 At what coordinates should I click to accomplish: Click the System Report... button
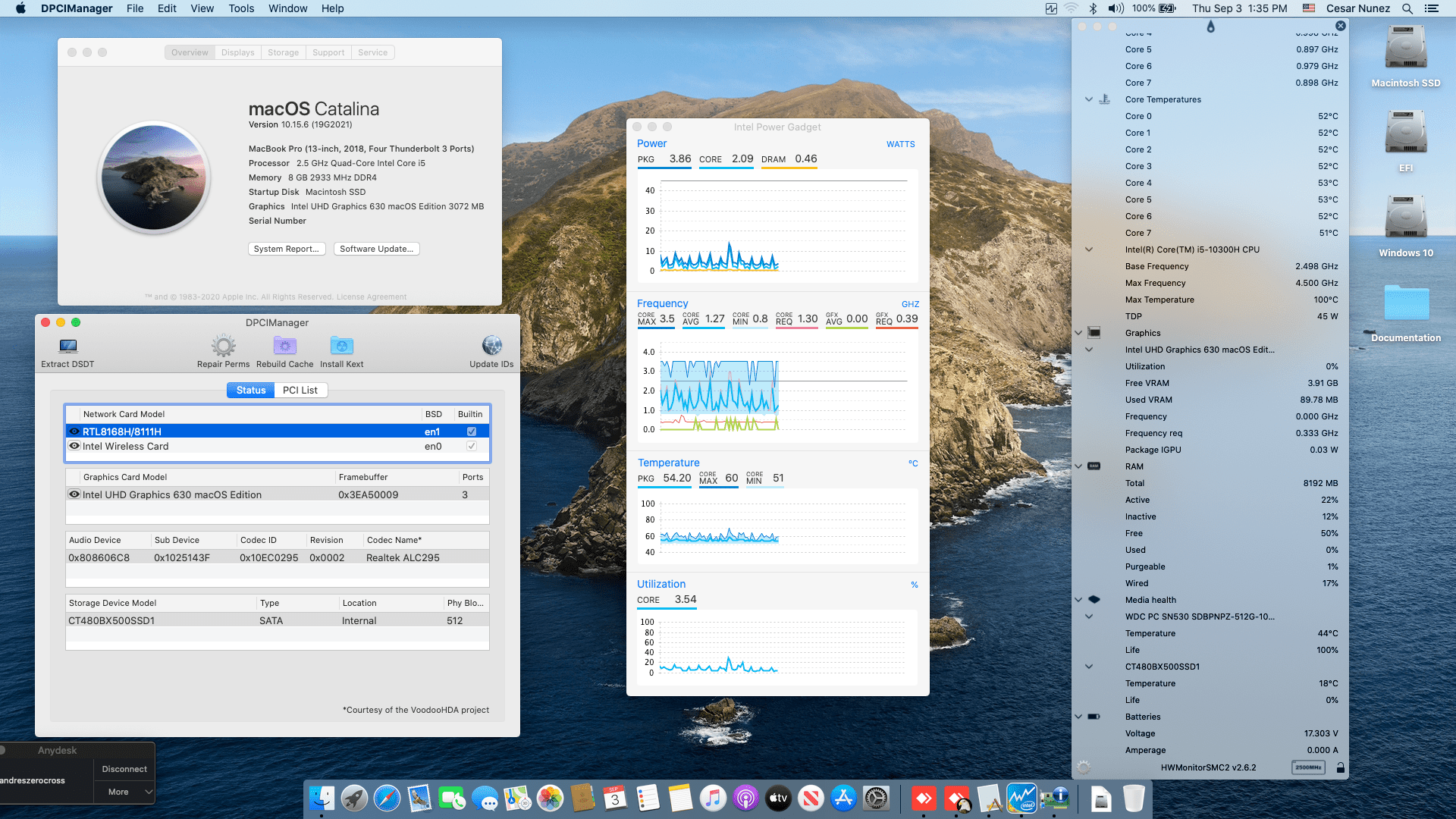[287, 249]
